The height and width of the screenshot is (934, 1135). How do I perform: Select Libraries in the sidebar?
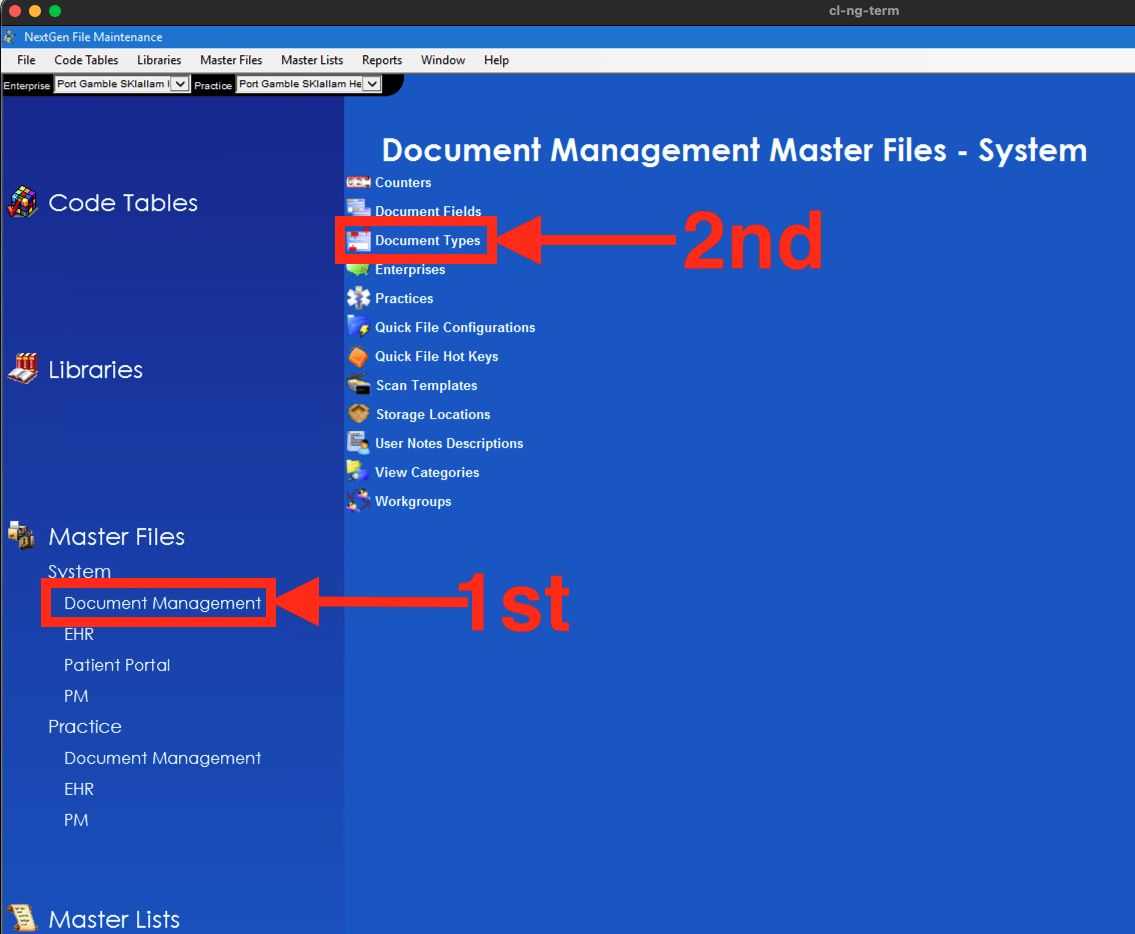(x=96, y=369)
